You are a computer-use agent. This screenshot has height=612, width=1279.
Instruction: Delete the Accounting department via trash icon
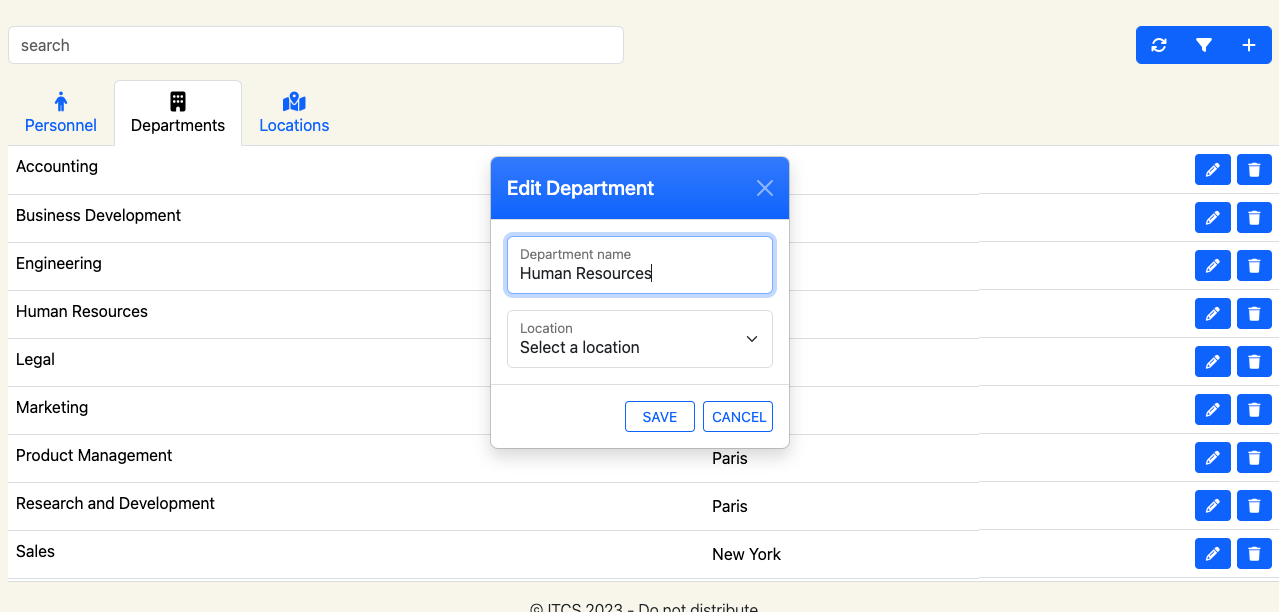pos(1254,170)
